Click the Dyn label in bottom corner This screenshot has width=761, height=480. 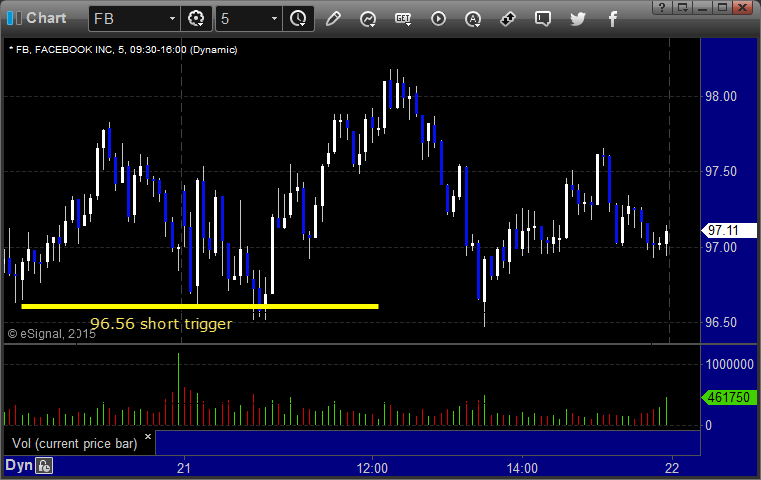tap(18, 465)
